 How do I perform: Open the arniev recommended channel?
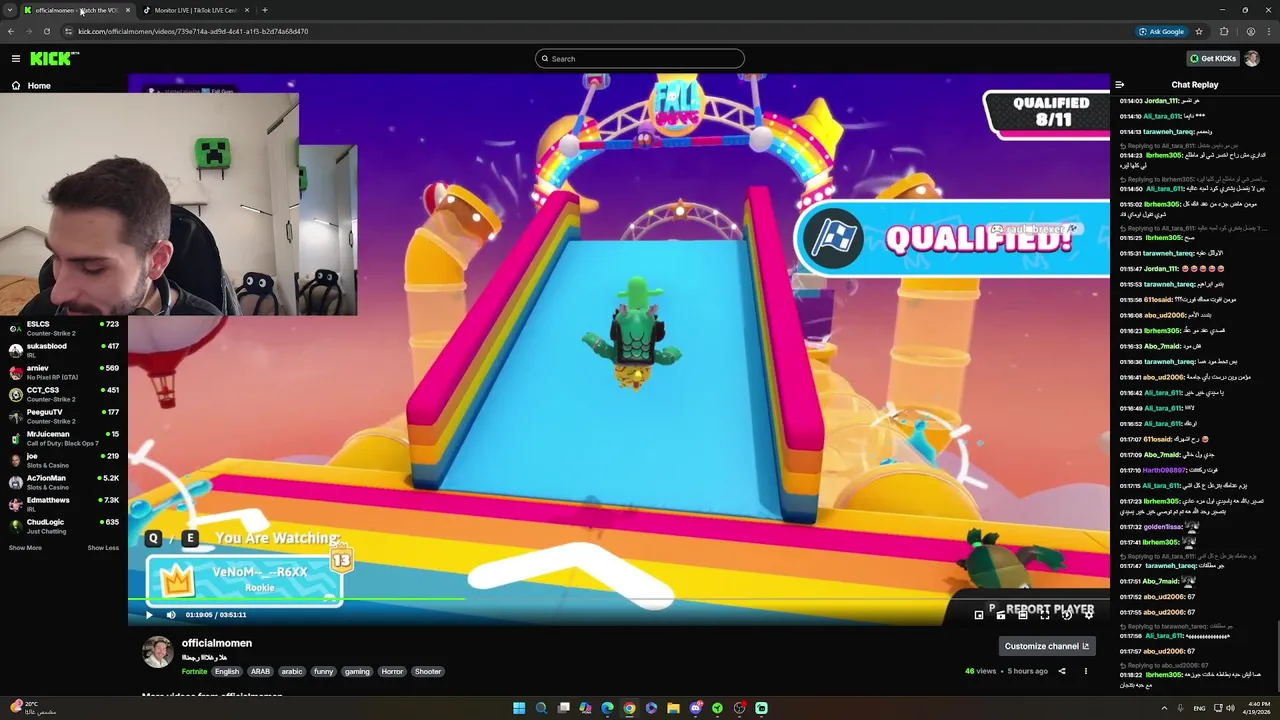[x=64, y=372]
